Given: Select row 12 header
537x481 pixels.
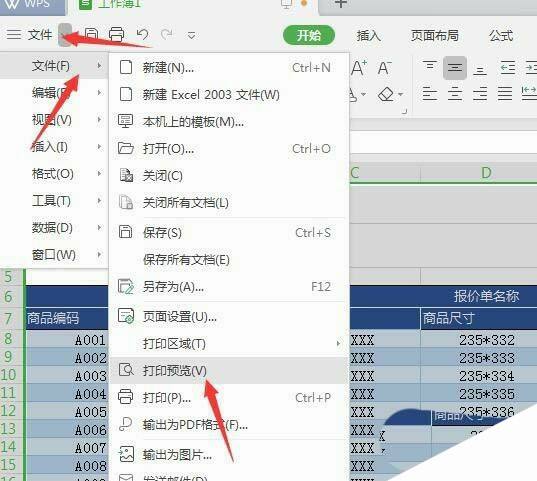Looking at the screenshot, I should 12,410.
